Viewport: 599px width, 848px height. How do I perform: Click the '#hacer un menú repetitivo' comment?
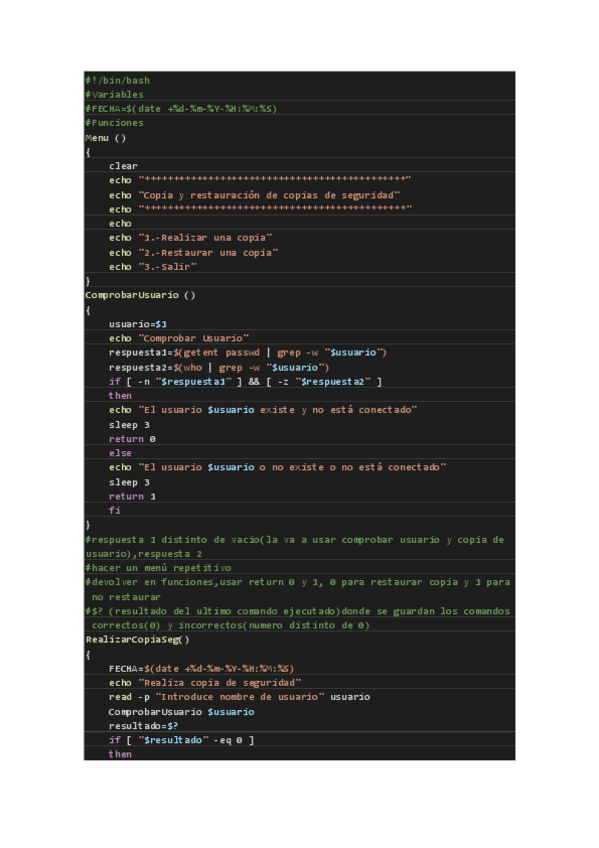point(158,568)
